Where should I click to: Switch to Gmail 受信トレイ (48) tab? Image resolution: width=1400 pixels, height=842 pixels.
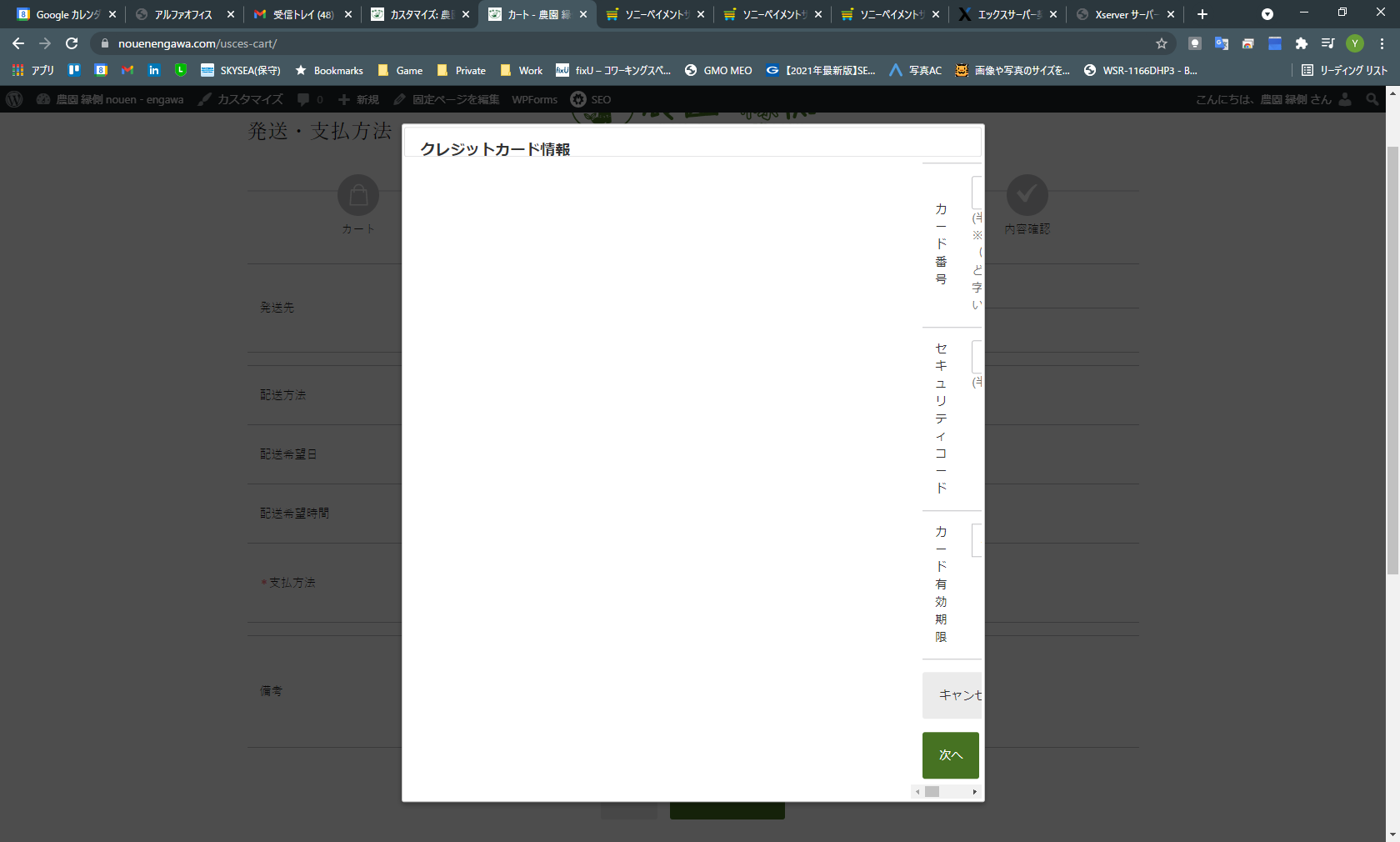tap(303, 14)
